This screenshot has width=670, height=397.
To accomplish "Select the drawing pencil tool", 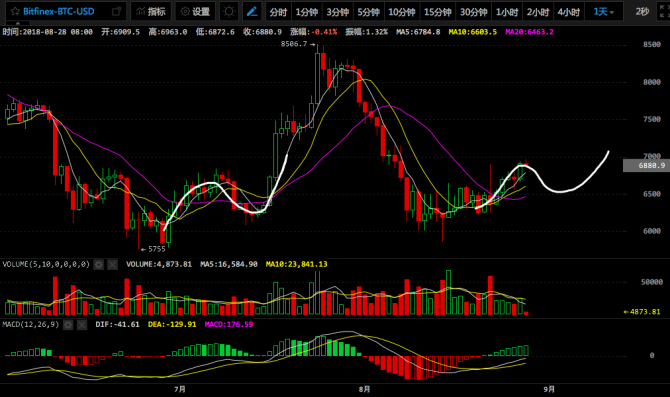I will point(252,12).
